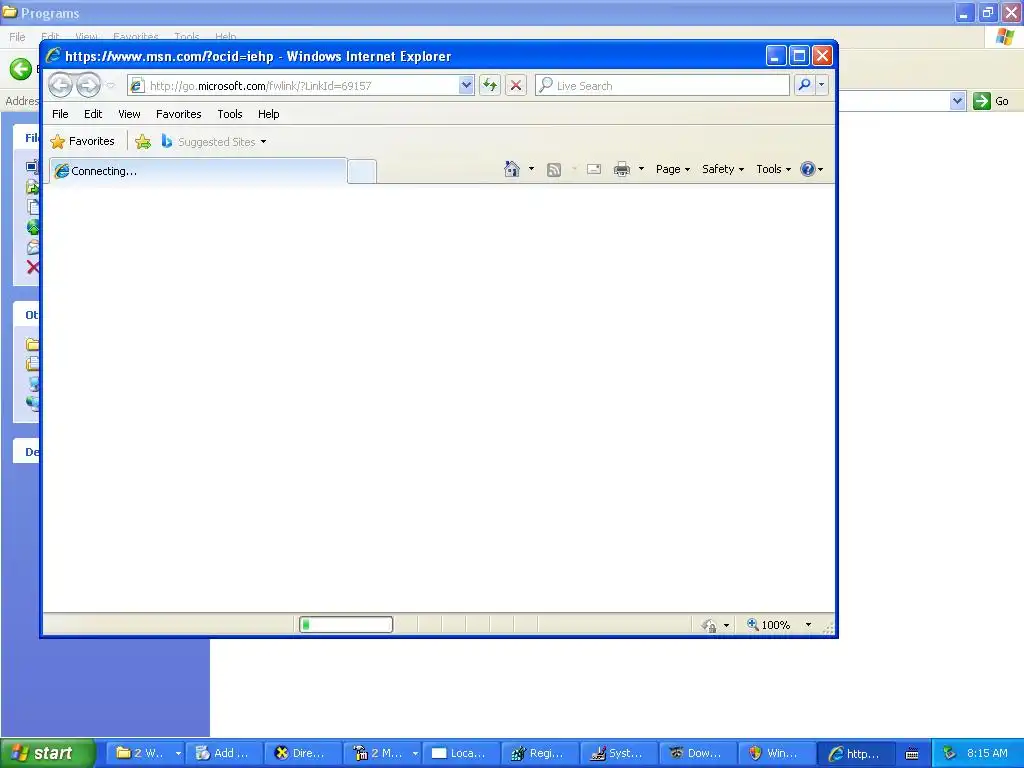Open the File menu in Internet Explorer

click(60, 114)
